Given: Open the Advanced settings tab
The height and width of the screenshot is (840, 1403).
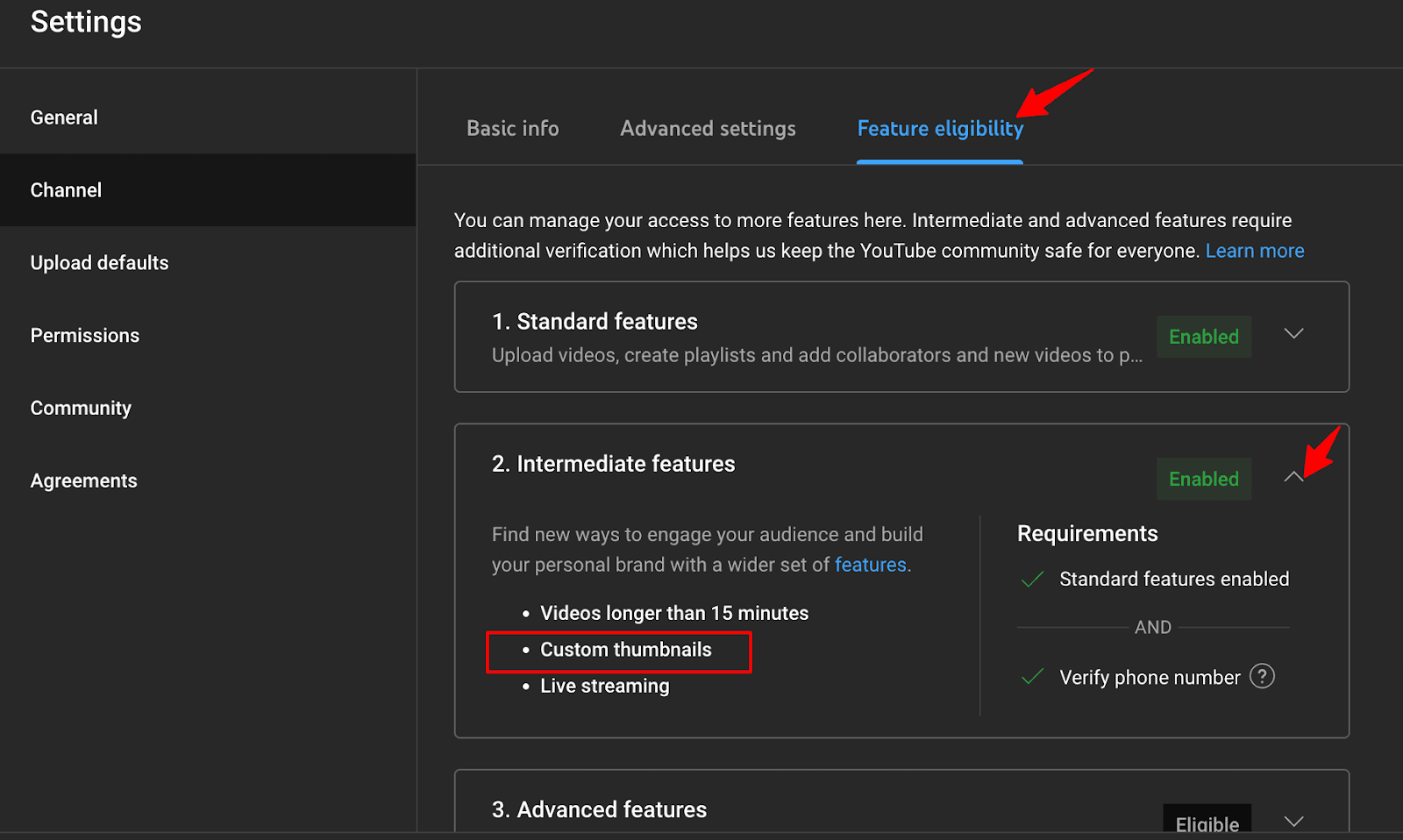Looking at the screenshot, I should tap(707, 128).
